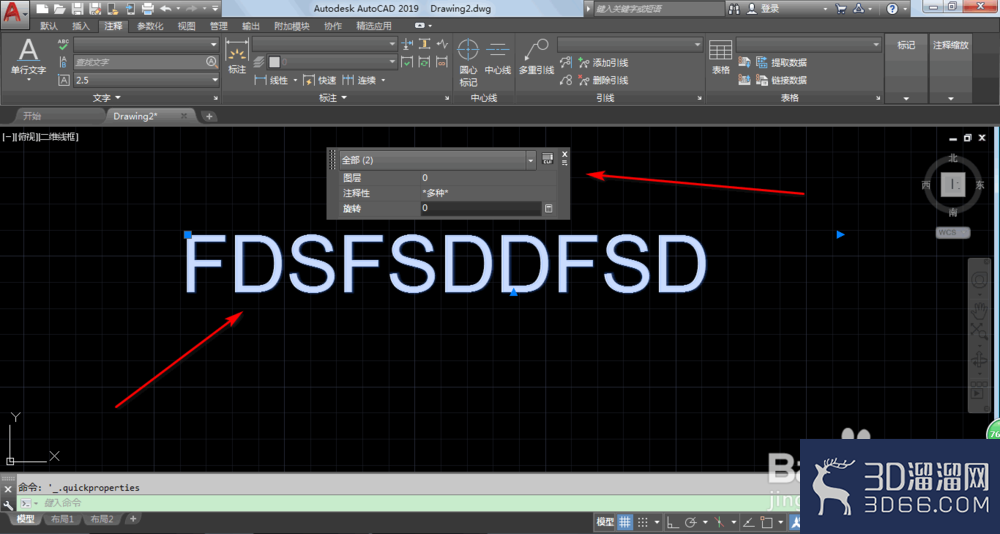This screenshot has height=534, width=1000.
Task: Click the new drawing tab plus button
Action: 209,116
